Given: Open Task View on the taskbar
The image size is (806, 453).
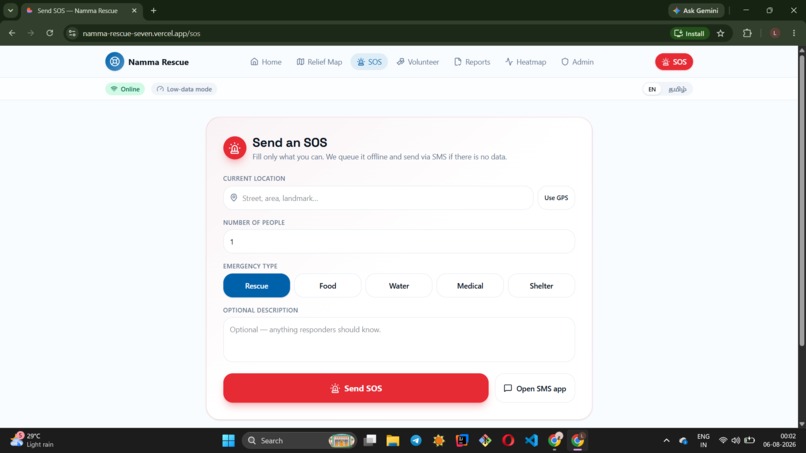Looking at the screenshot, I should click(370, 441).
